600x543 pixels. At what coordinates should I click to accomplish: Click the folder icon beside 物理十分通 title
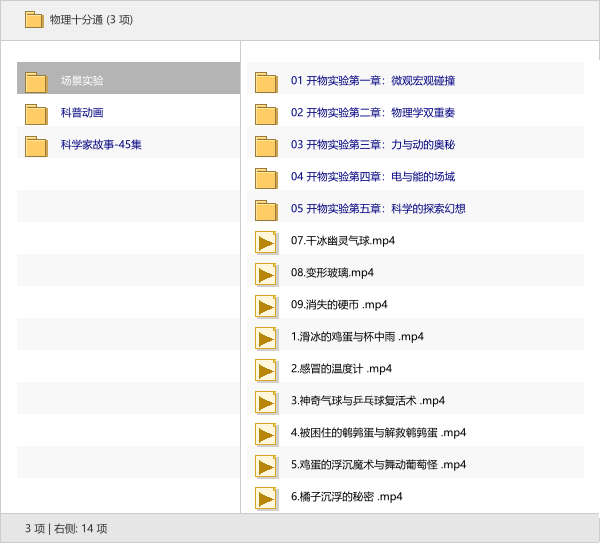[34, 19]
